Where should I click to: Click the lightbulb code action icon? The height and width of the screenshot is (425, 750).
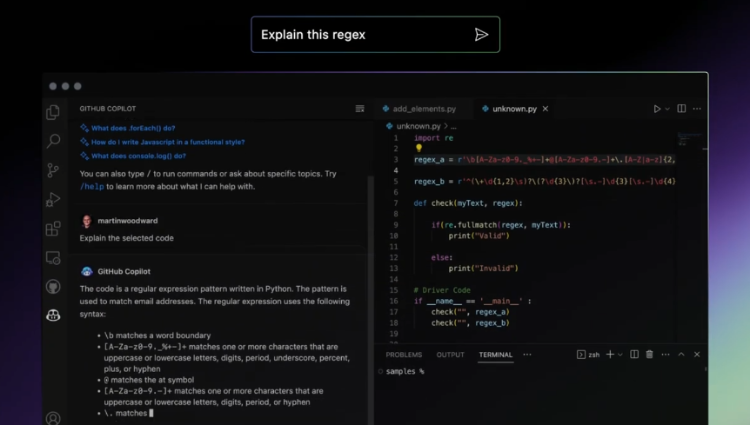pos(420,148)
